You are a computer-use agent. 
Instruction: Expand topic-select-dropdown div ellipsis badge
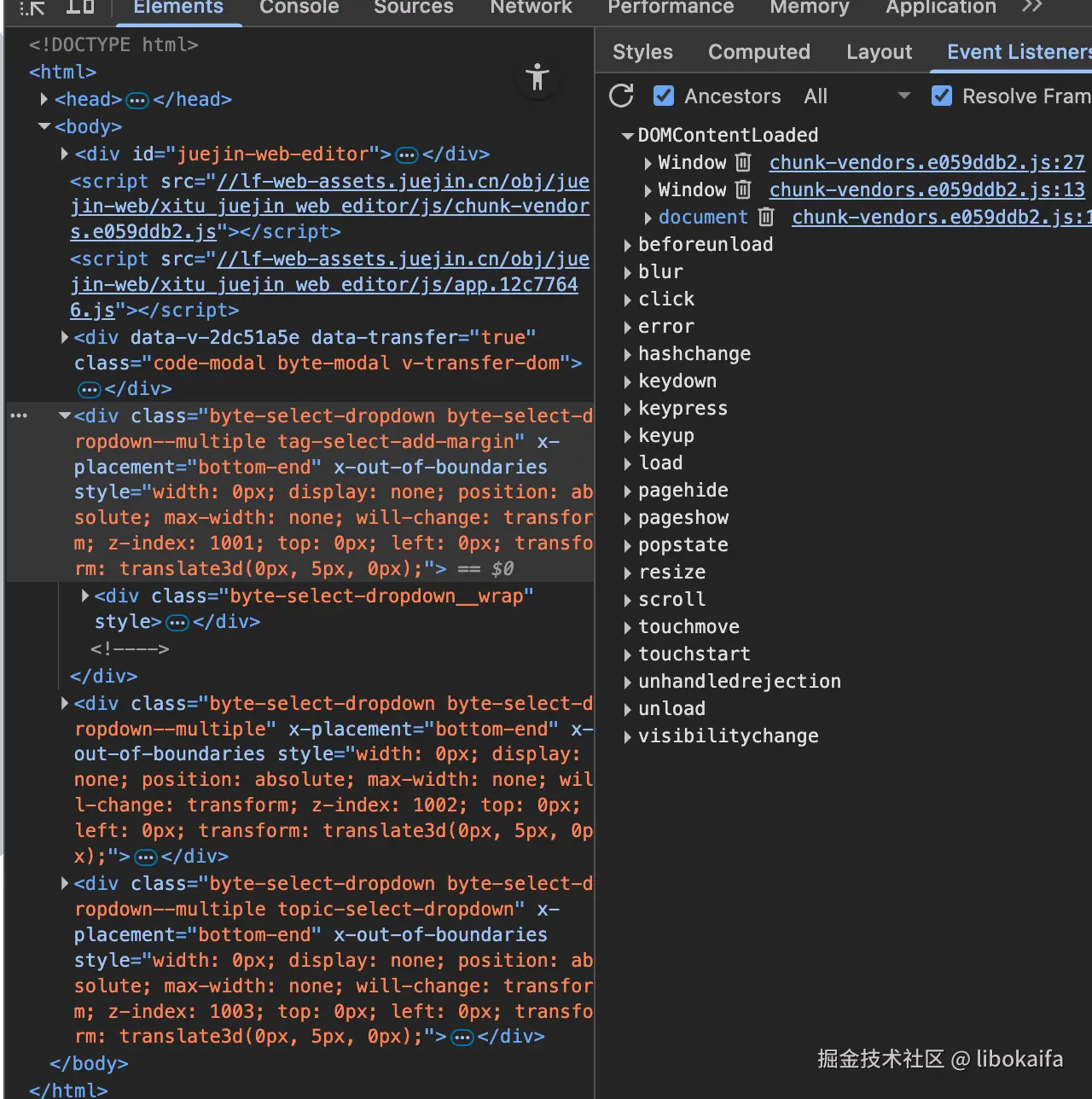point(462,1038)
